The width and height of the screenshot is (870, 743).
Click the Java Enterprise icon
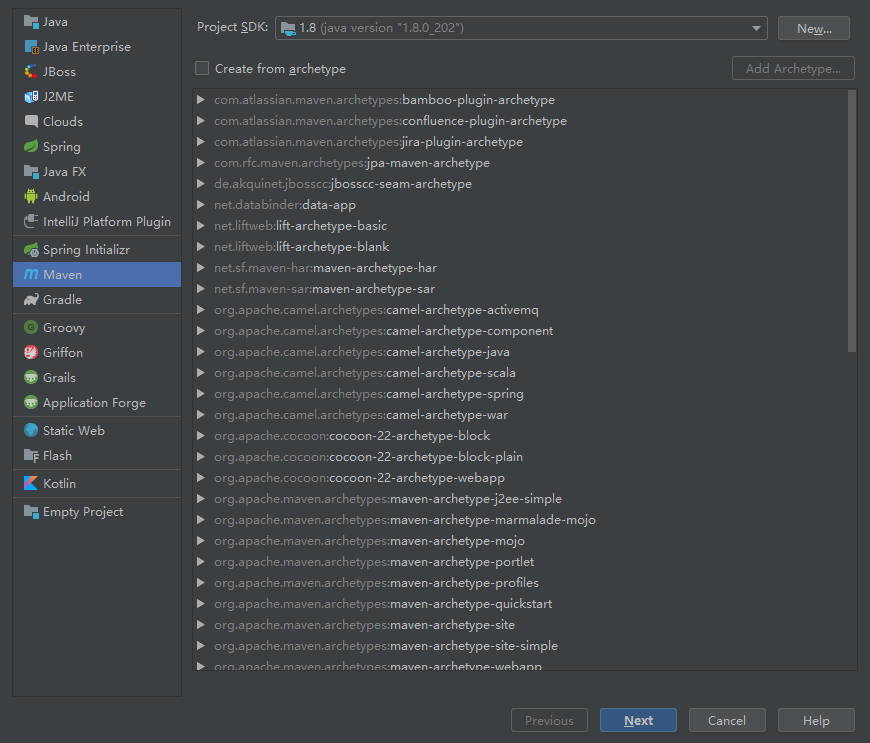click(31, 47)
